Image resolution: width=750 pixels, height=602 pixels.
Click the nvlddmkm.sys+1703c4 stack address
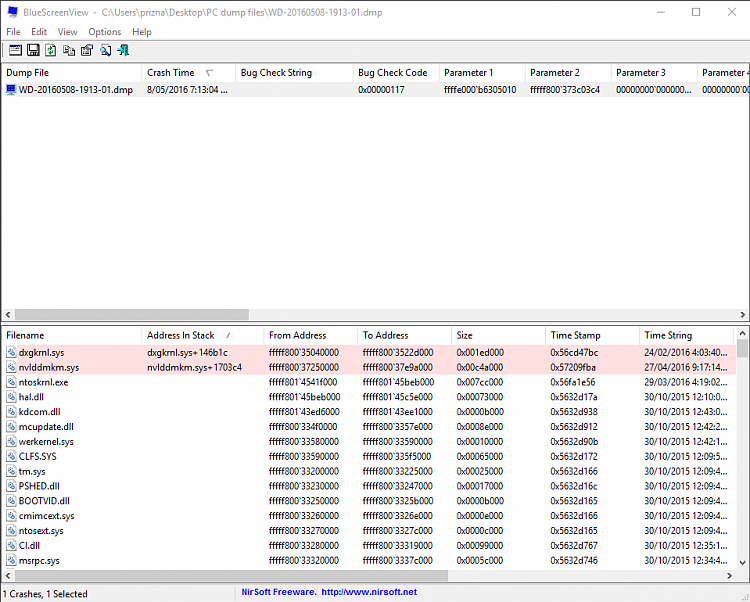click(x=194, y=367)
